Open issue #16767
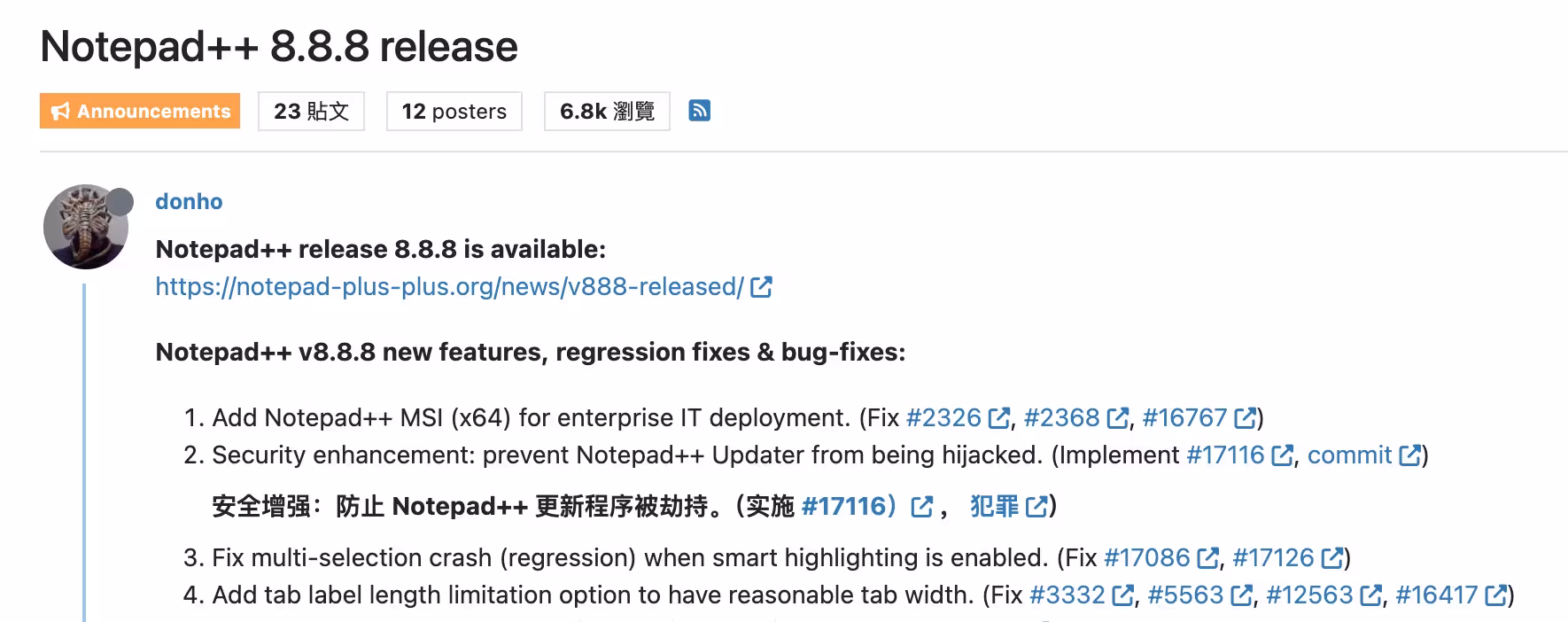 [x=1184, y=416]
